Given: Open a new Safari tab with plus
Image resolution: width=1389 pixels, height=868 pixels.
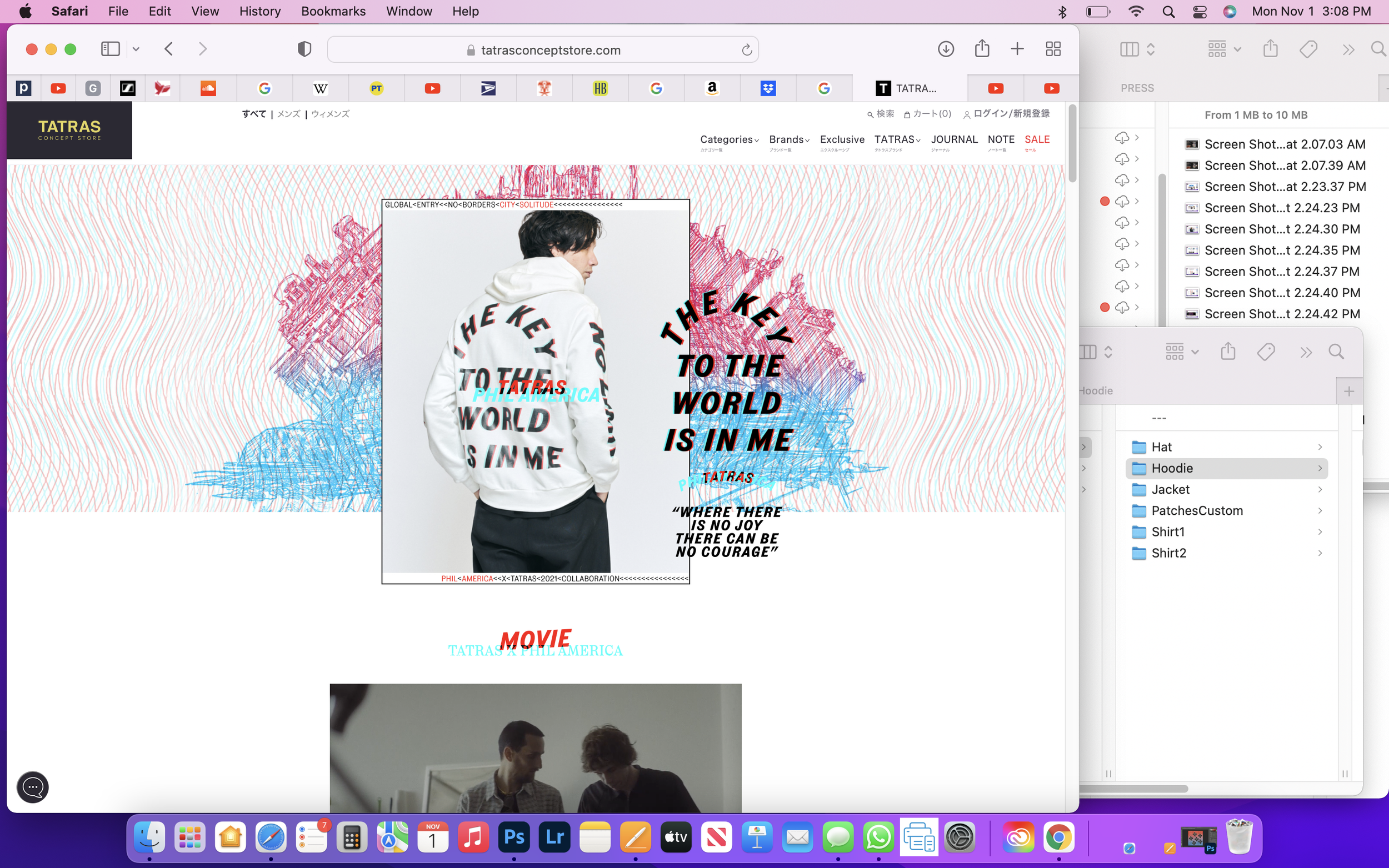Looking at the screenshot, I should pos(1017,49).
